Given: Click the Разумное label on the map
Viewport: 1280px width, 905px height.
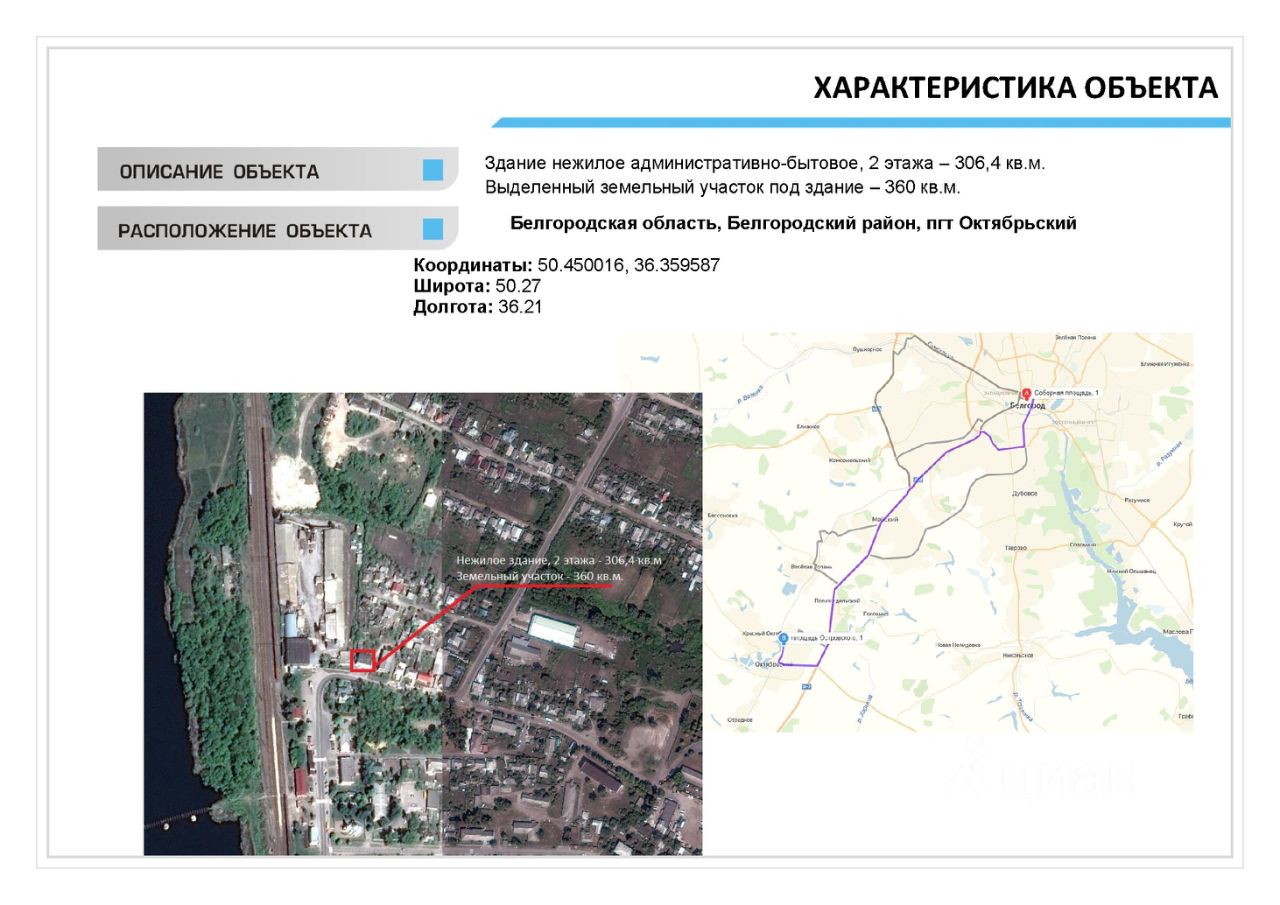Looking at the screenshot, I should [1137, 500].
